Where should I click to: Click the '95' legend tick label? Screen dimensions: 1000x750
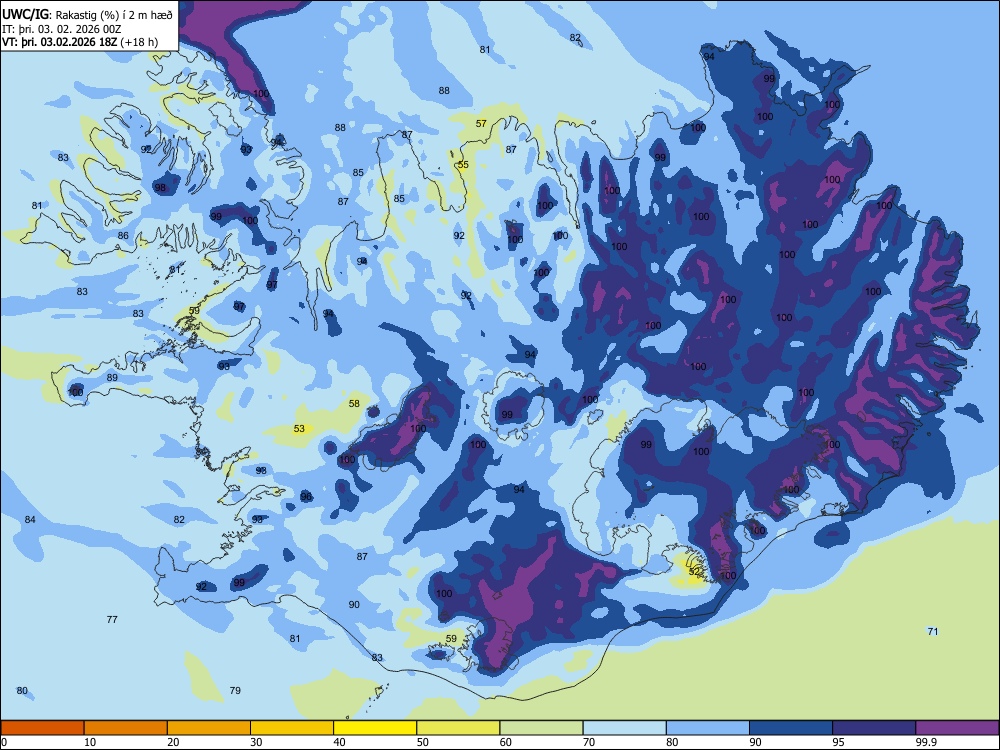pos(839,742)
